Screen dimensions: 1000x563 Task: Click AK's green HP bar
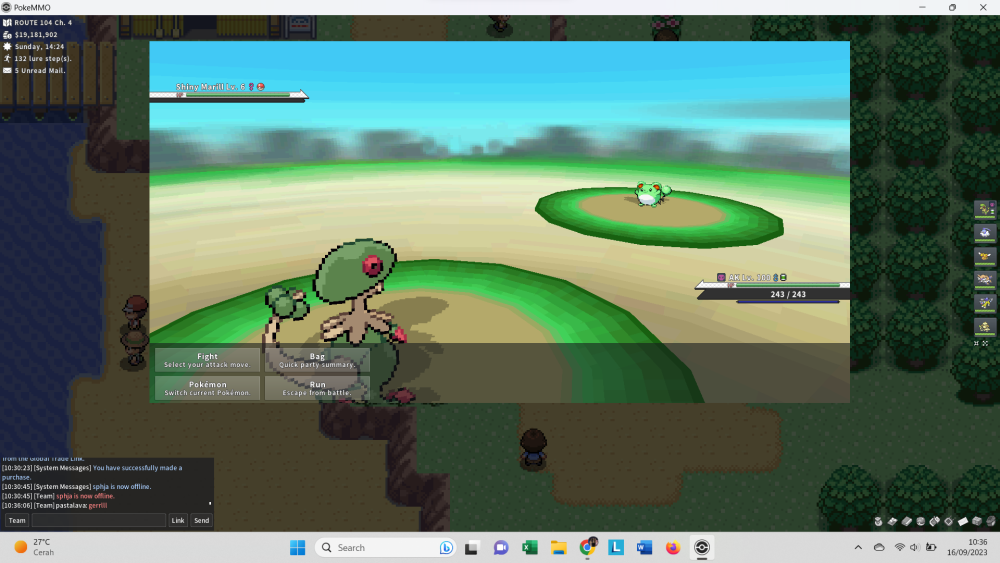click(x=788, y=285)
